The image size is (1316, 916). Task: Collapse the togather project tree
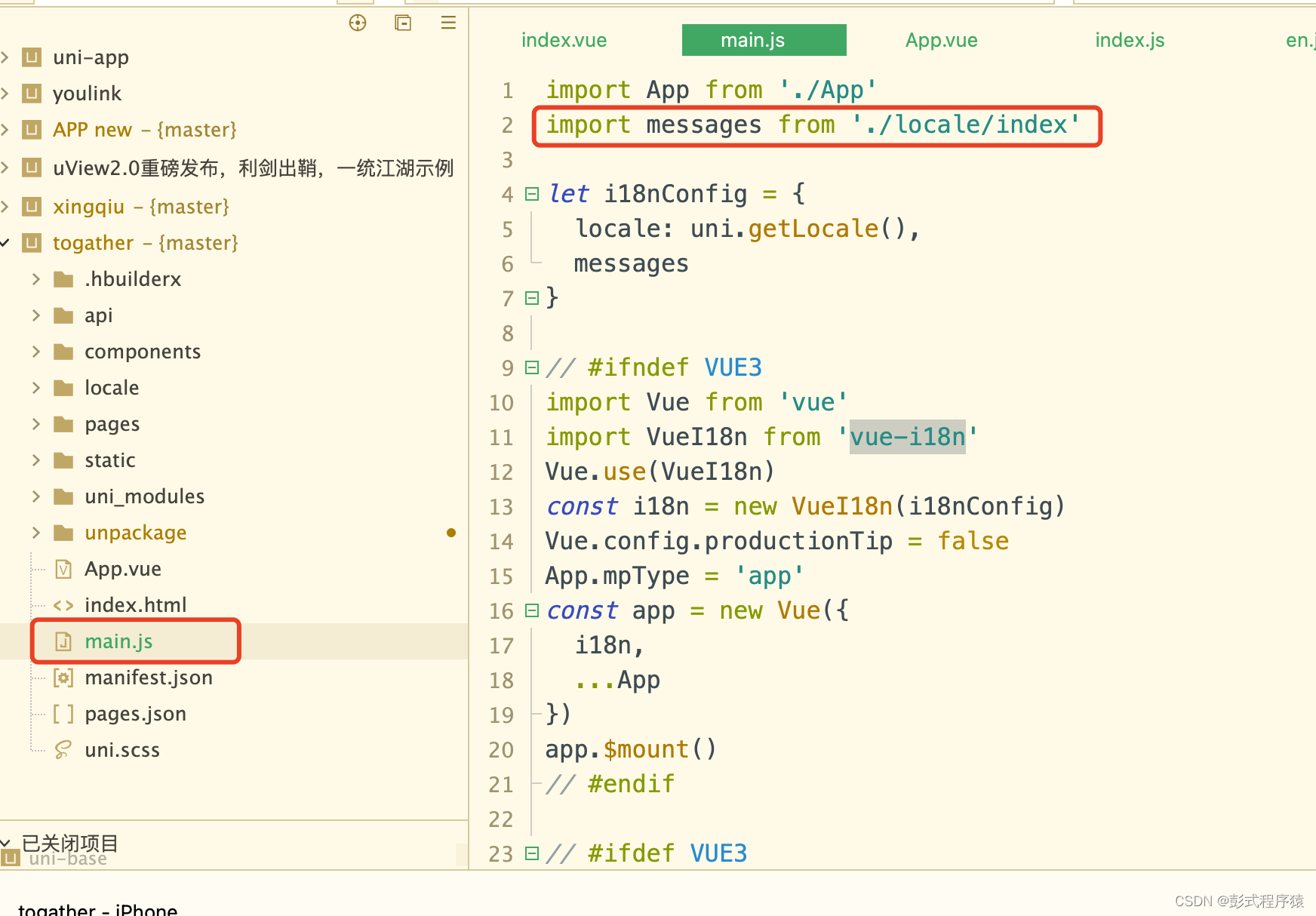(5, 243)
